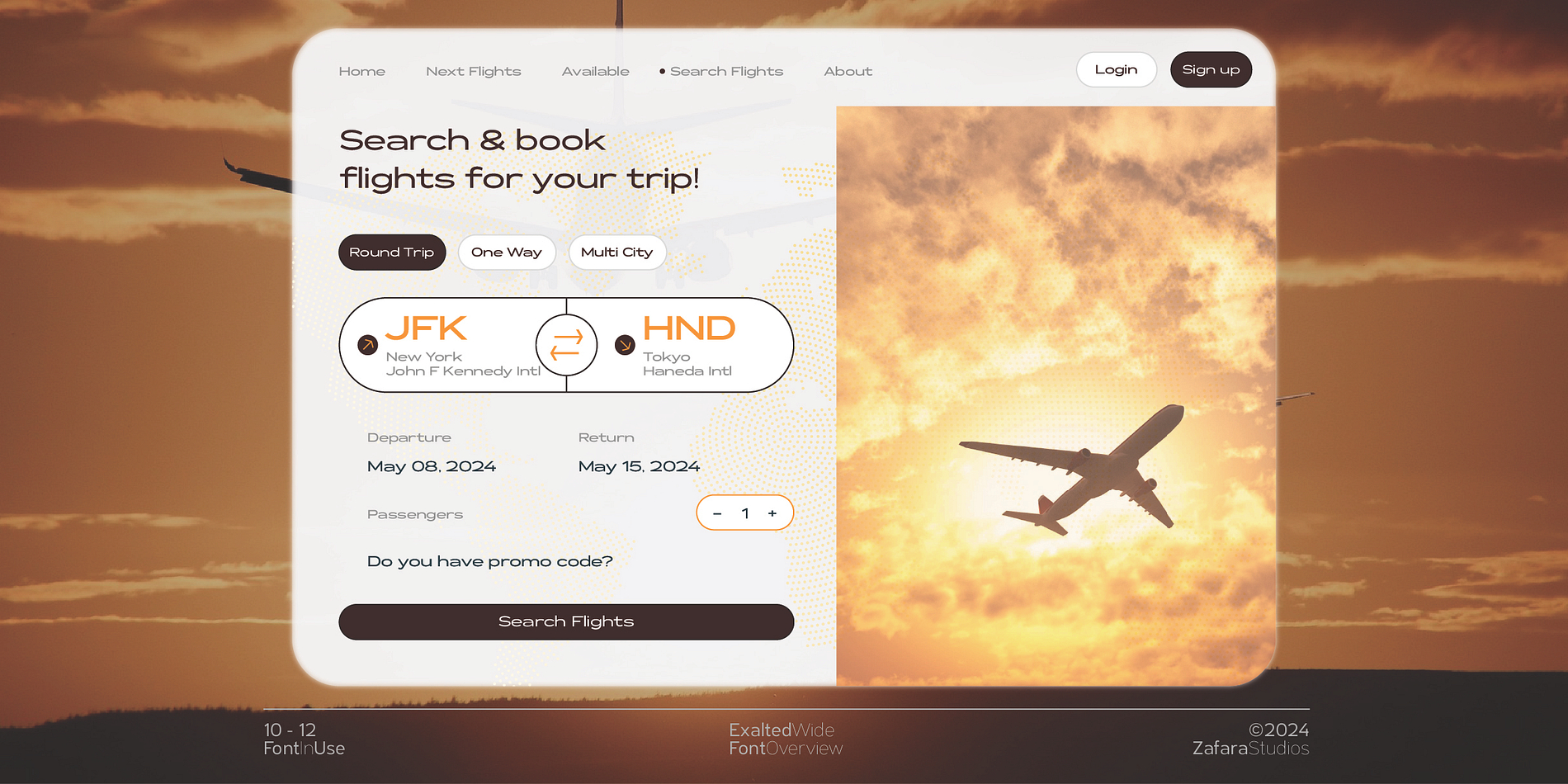Choose Multi City trip type
Image resolution: width=1568 pixels, height=784 pixels.
click(x=617, y=253)
